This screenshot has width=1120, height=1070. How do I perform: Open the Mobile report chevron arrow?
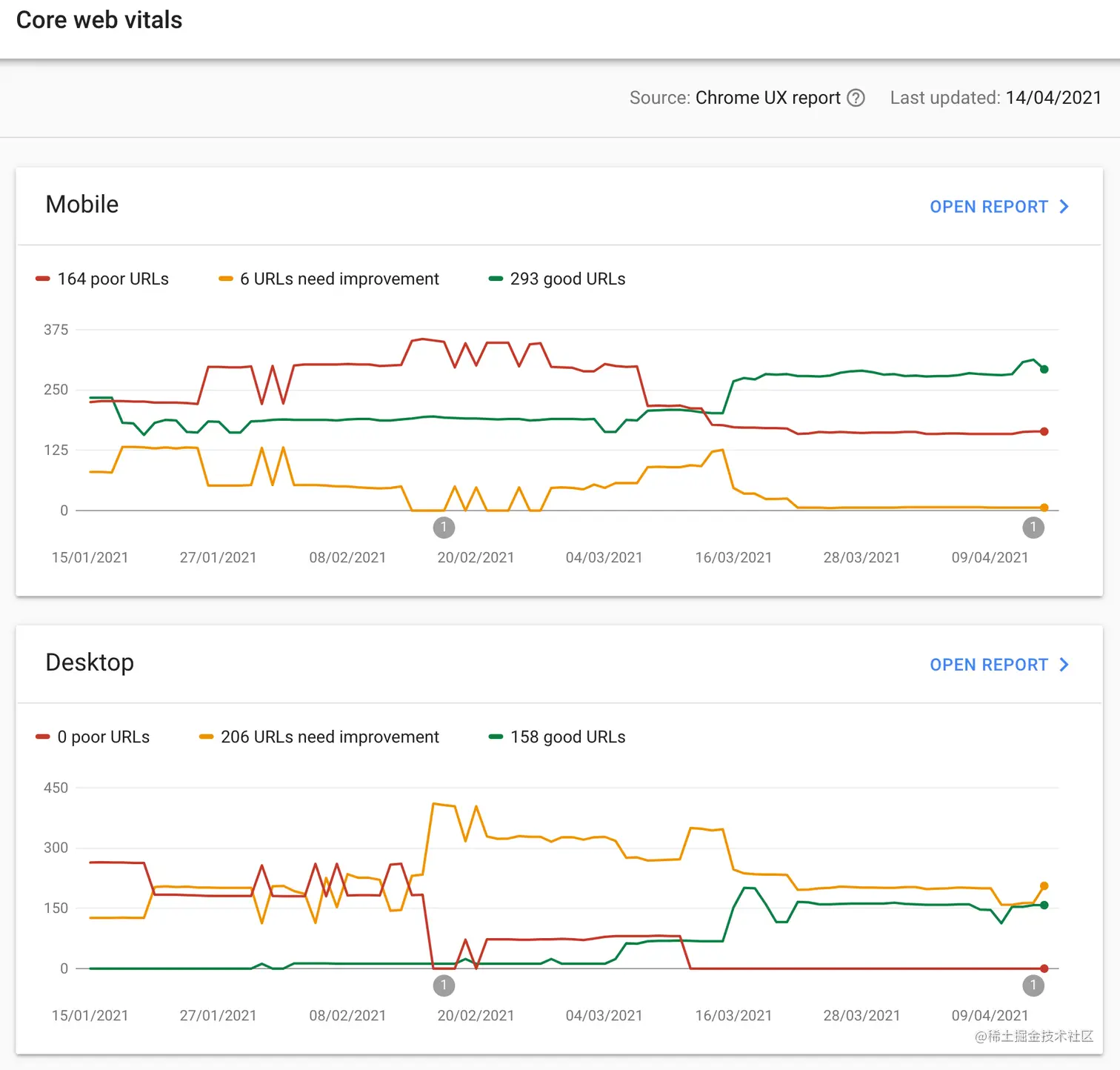coord(1064,207)
